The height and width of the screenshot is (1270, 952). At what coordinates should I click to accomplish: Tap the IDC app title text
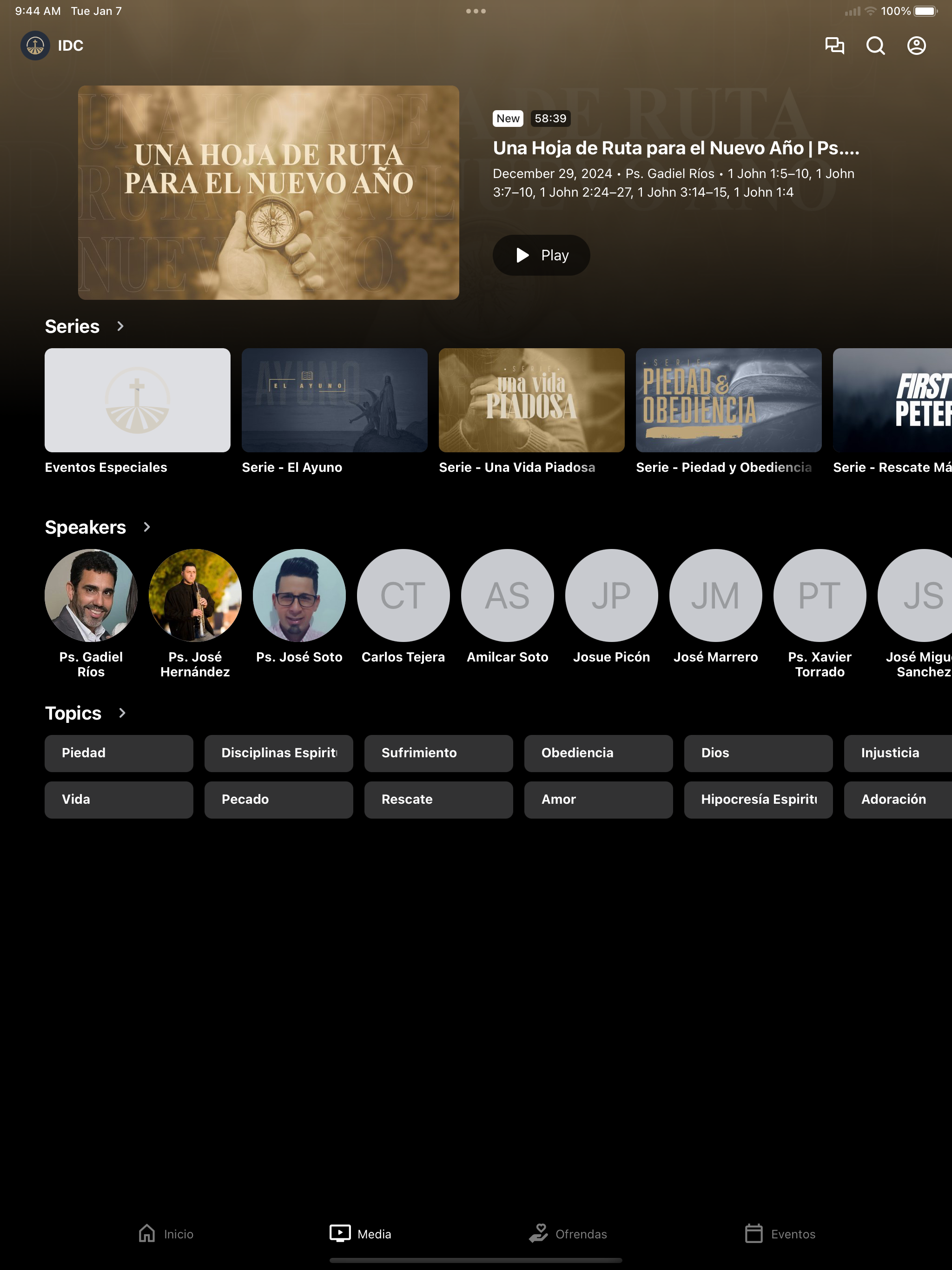[x=71, y=46]
